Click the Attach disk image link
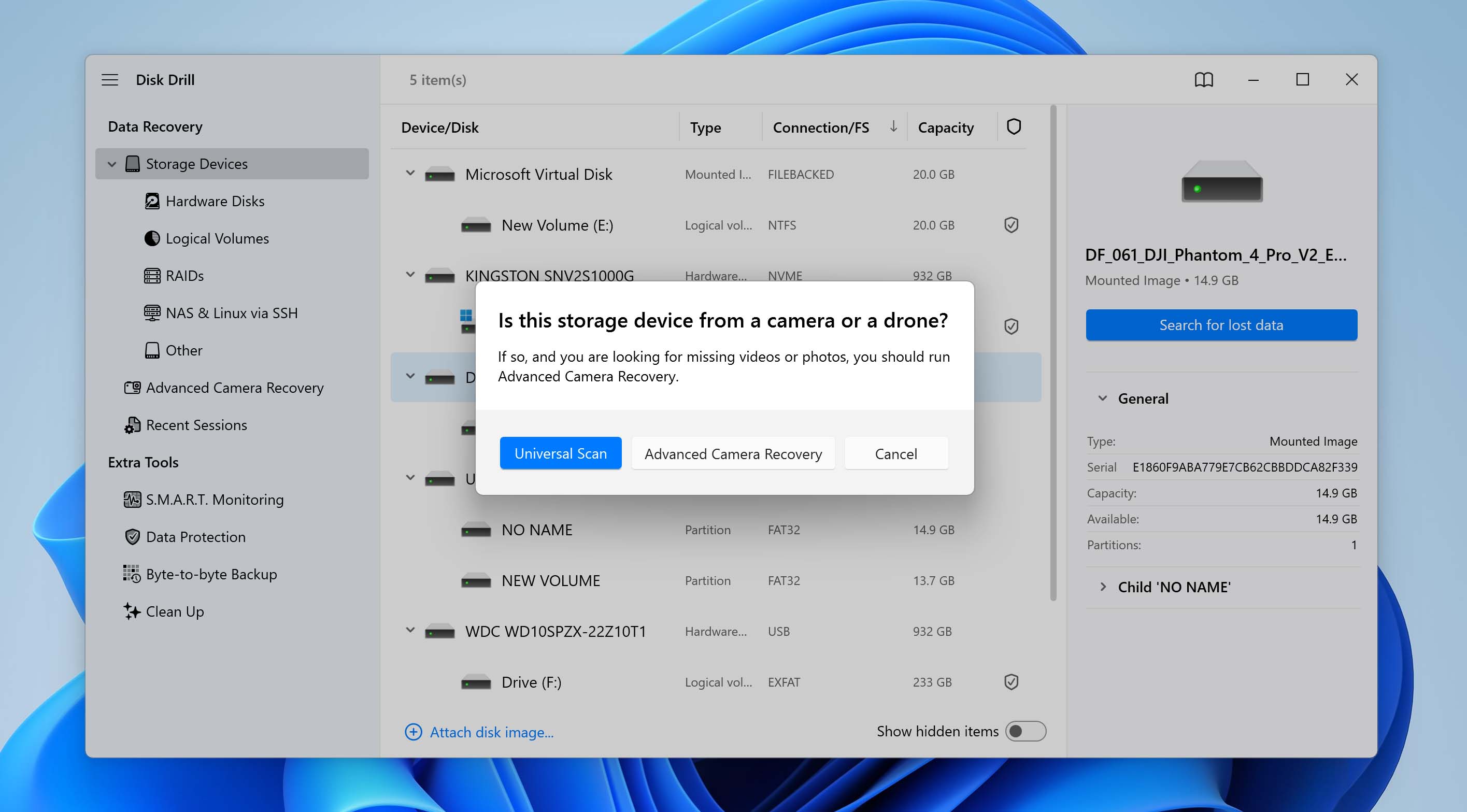The height and width of the screenshot is (812, 1467). tap(491, 732)
